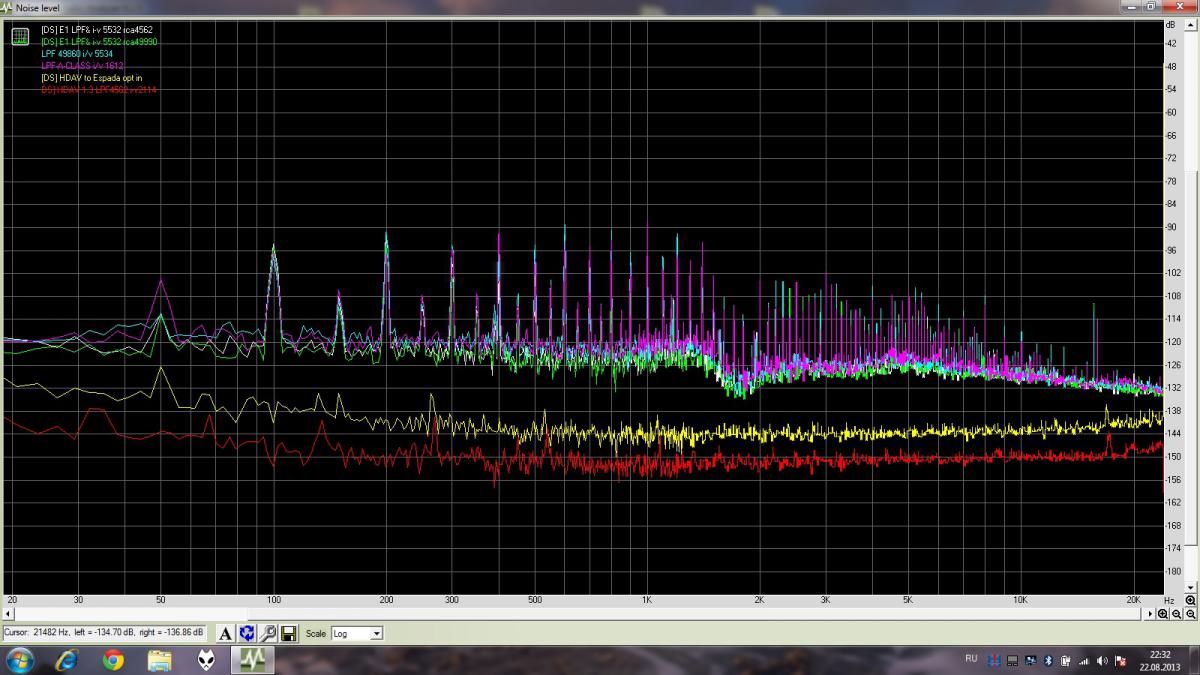Click the magenta legend entry 'LPF A-CLASS i/v 1612'

(83, 66)
